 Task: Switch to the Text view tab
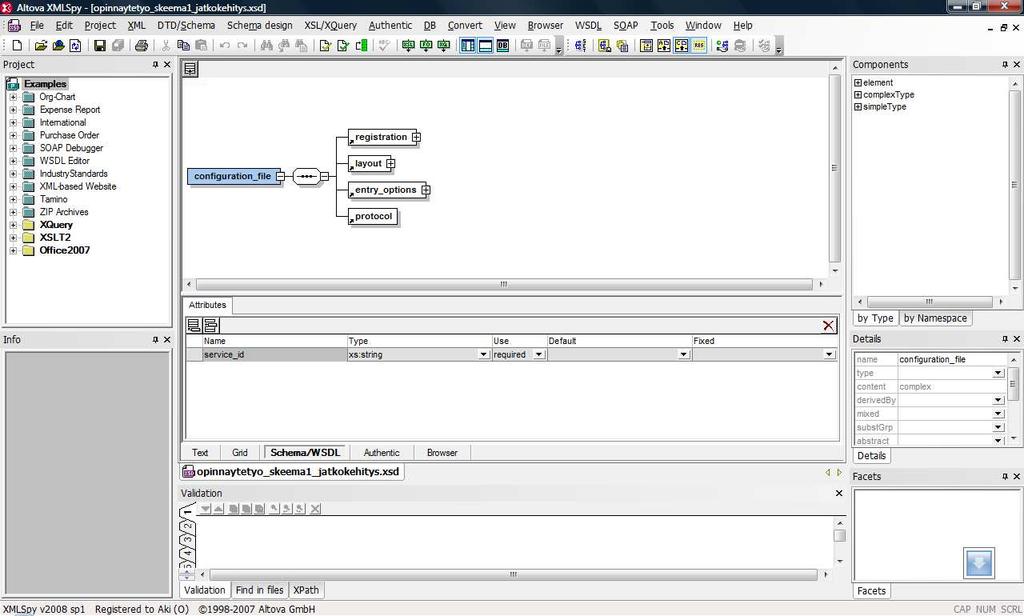(200, 453)
